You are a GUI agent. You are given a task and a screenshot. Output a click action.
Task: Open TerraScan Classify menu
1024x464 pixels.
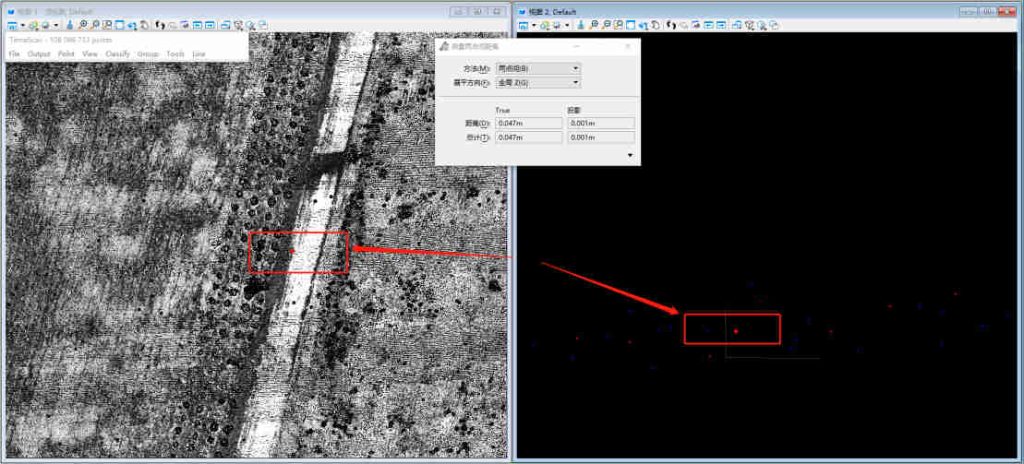pos(118,54)
